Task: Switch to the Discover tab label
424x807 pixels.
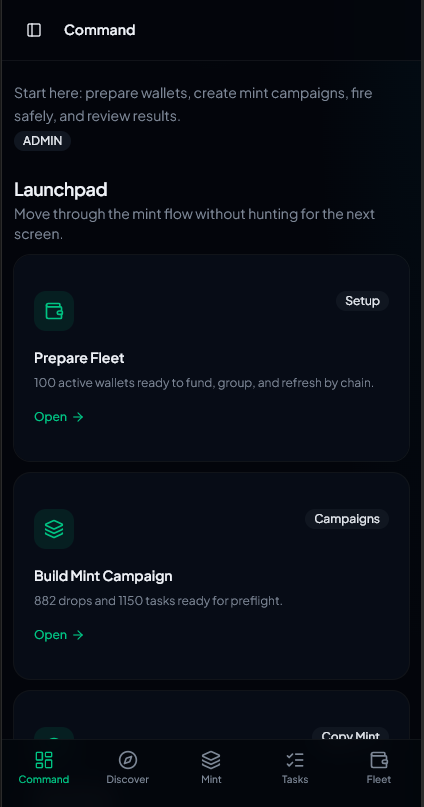Action: (128, 779)
